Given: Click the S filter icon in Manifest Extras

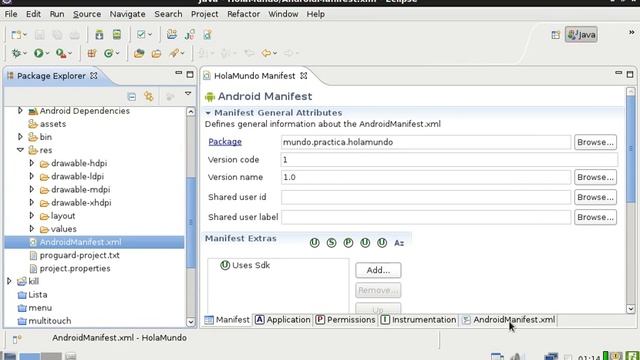Looking at the screenshot, I should pos(331,243).
